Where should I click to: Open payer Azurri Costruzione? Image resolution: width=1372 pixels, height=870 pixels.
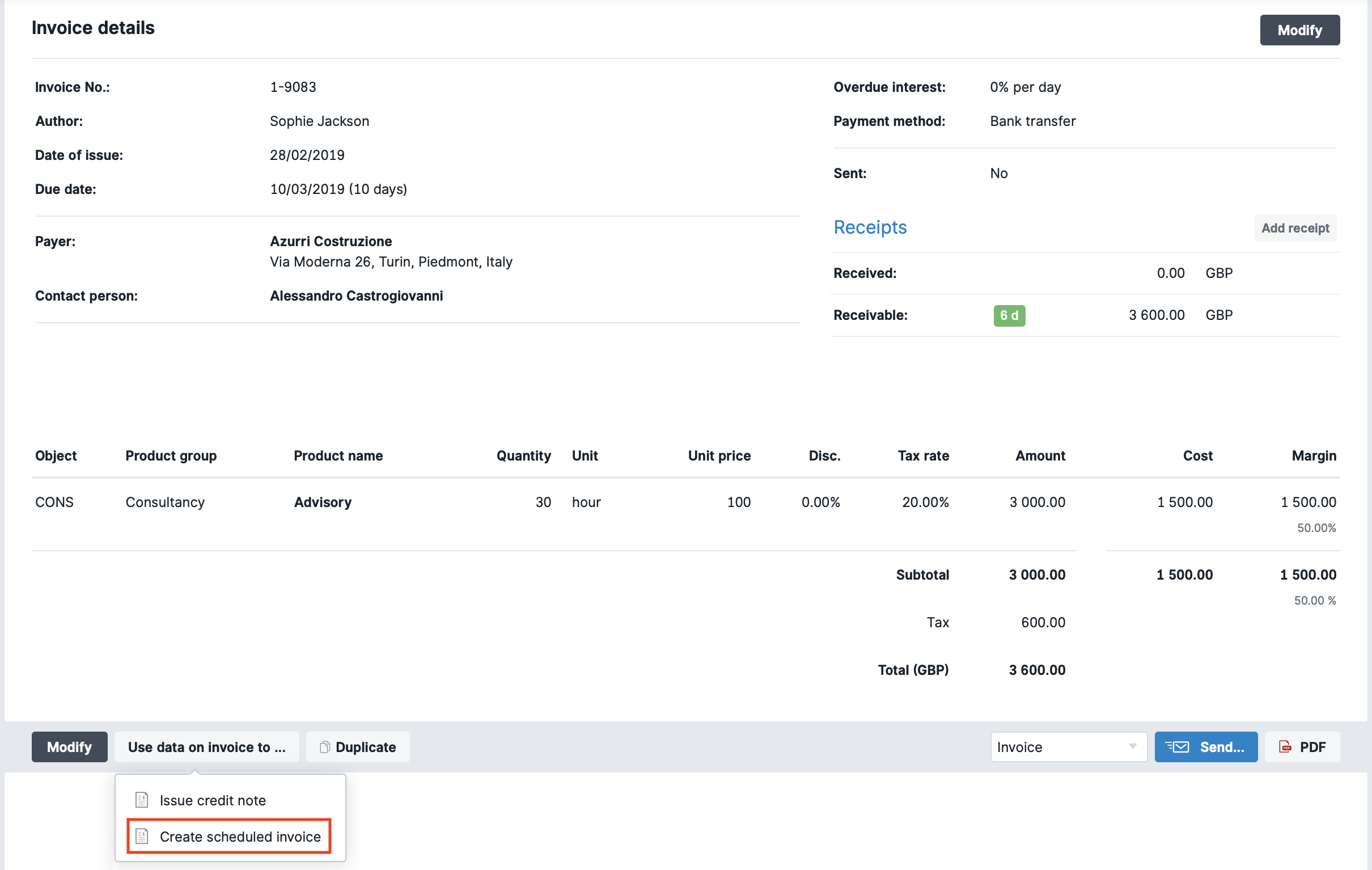331,241
